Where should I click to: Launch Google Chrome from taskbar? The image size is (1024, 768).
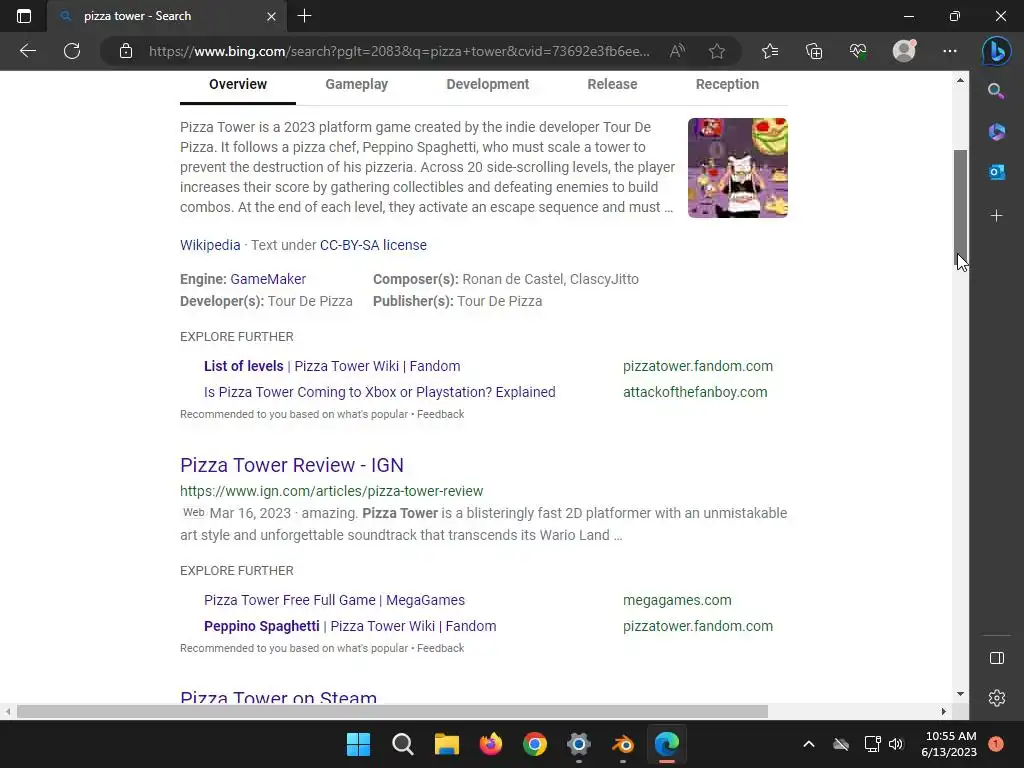(535, 744)
